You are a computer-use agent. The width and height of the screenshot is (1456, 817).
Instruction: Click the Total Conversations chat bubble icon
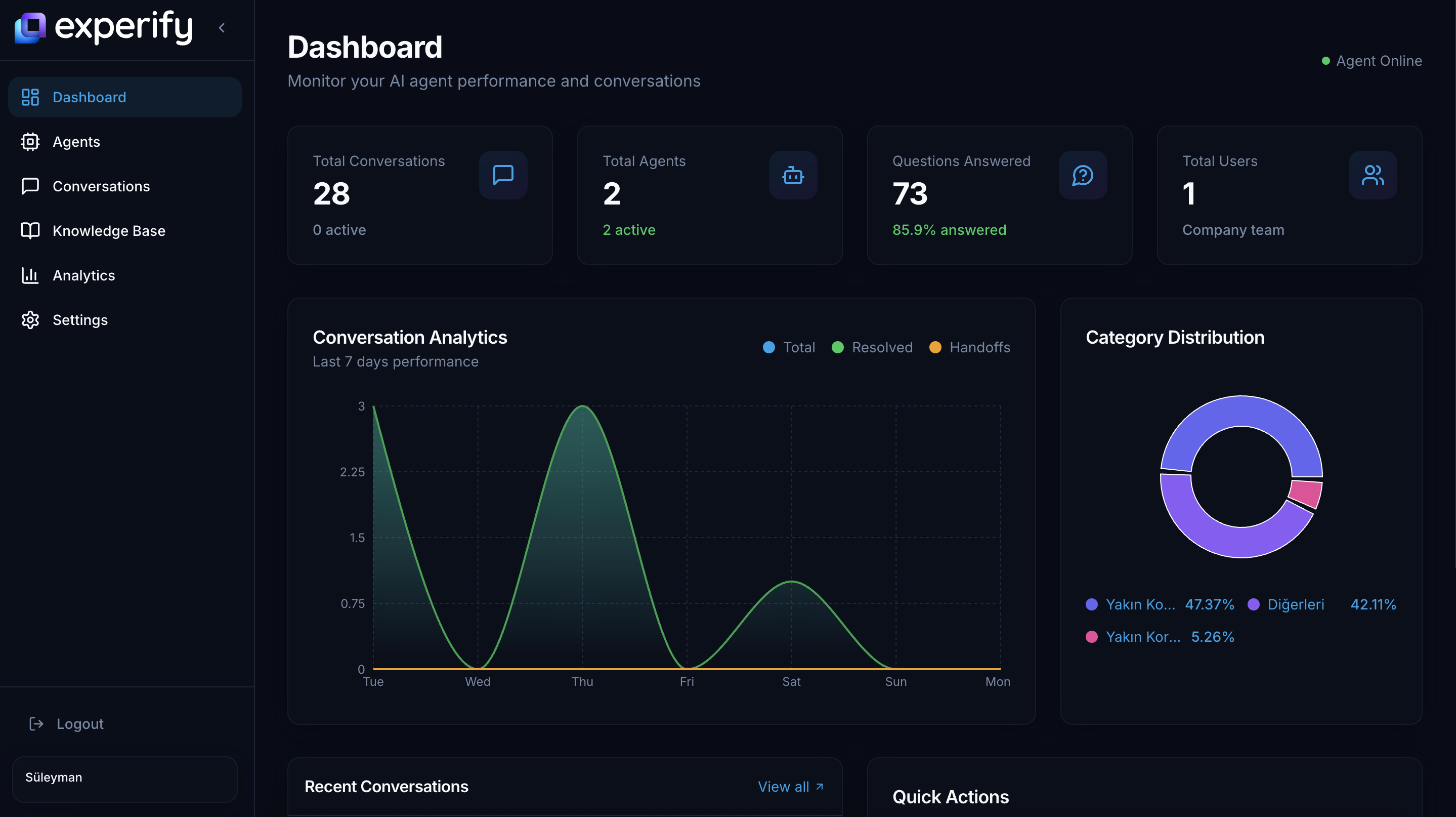pyautogui.click(x=502, y=175)
